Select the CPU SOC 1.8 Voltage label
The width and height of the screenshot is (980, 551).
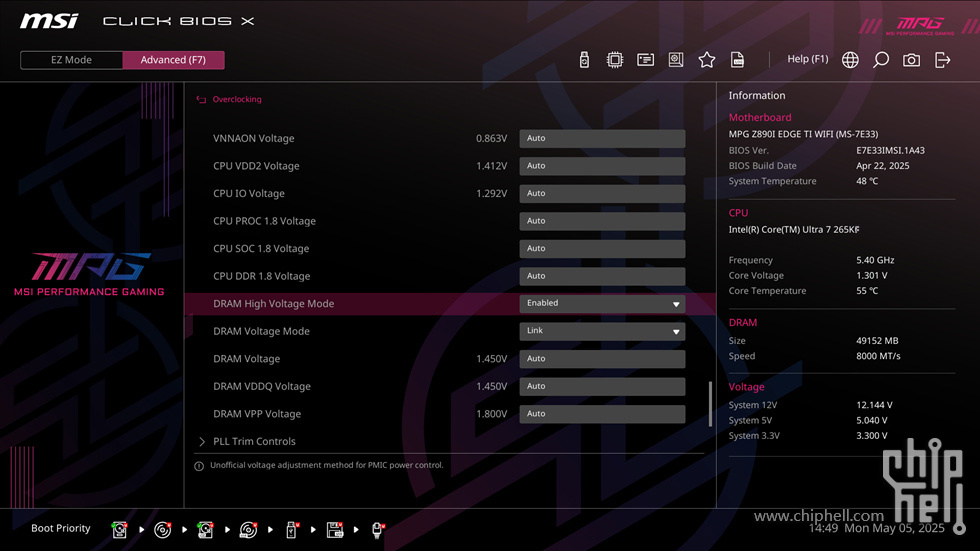261,249
